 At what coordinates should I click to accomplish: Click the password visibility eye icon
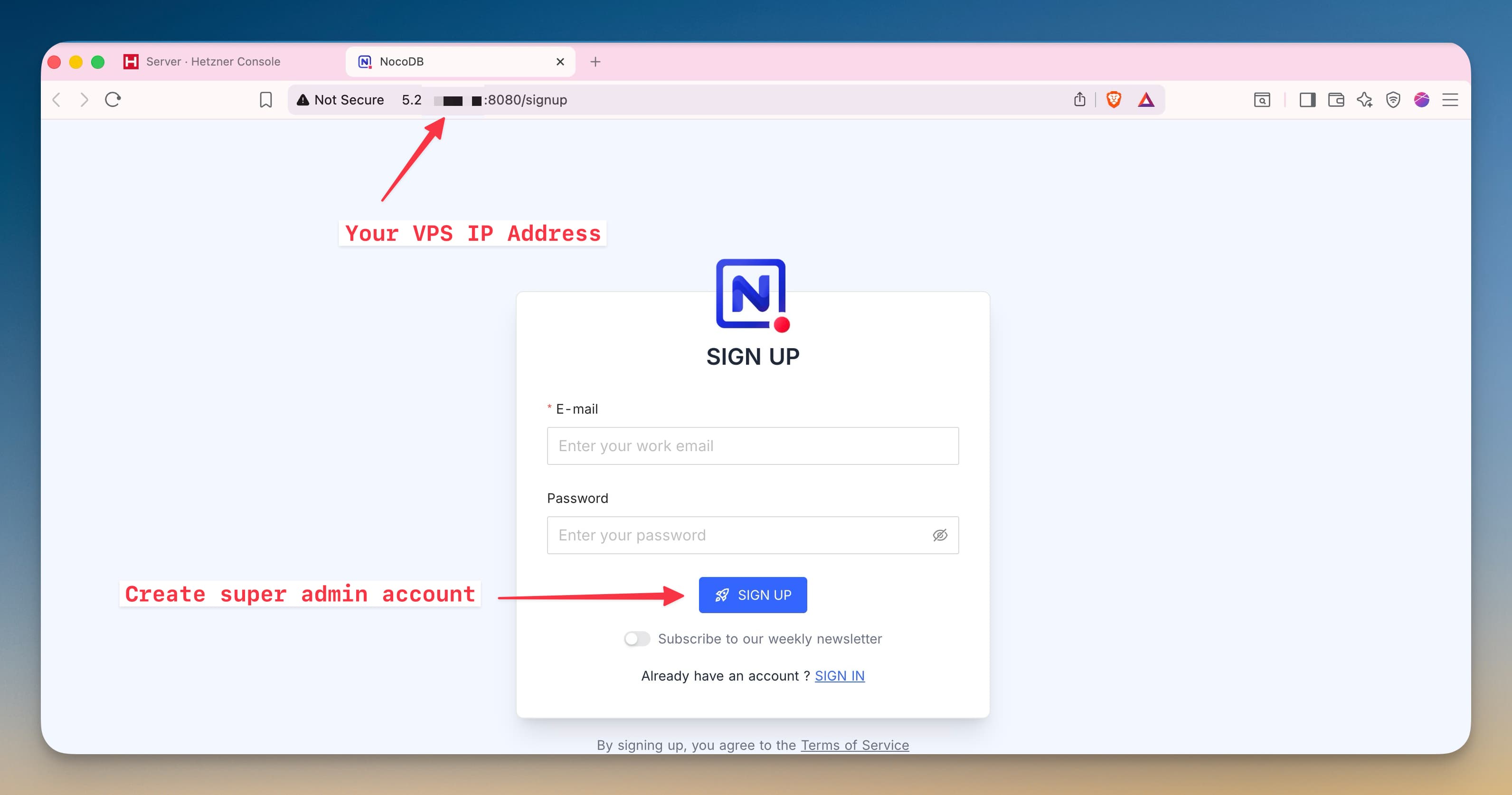pos(940,535)
